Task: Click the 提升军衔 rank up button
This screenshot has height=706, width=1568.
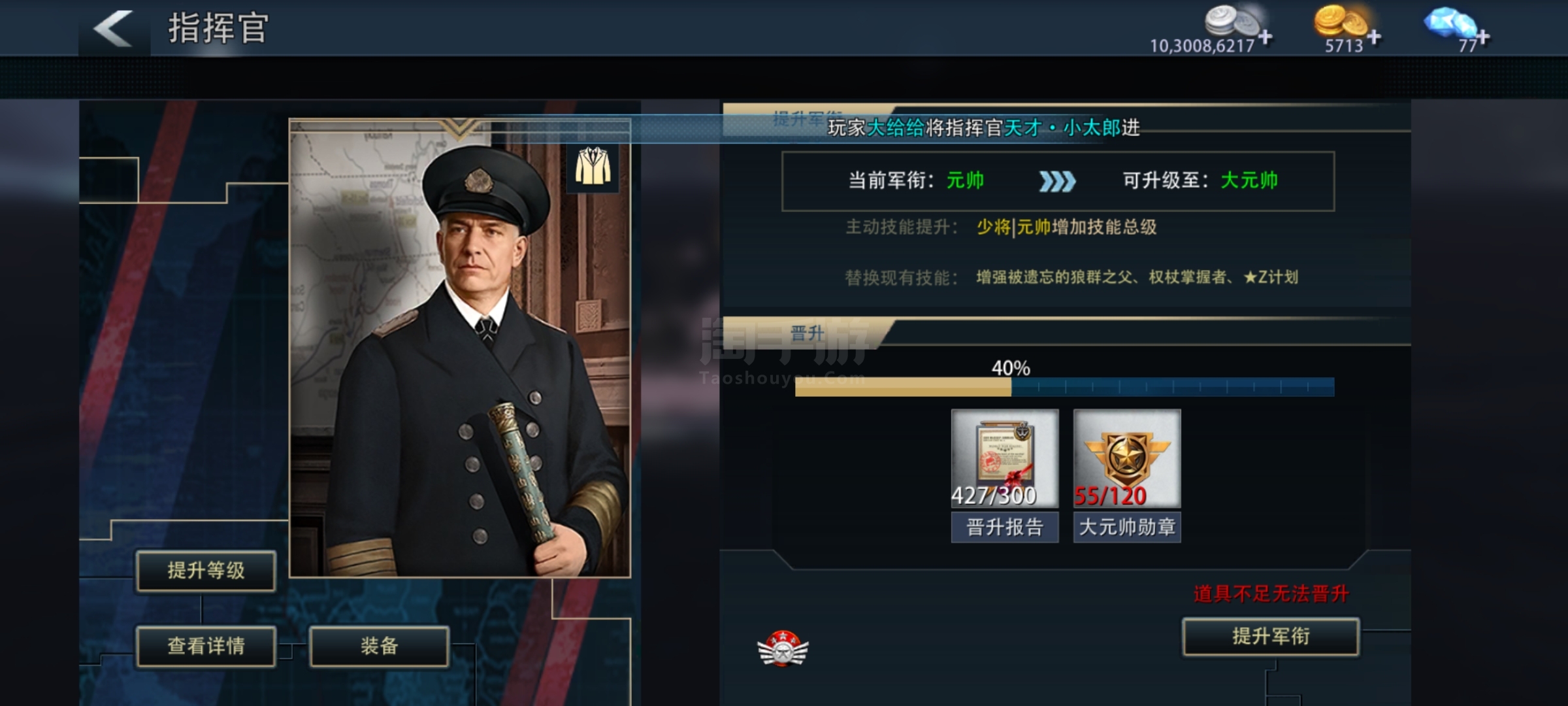Action: (x=1271, y=636)
